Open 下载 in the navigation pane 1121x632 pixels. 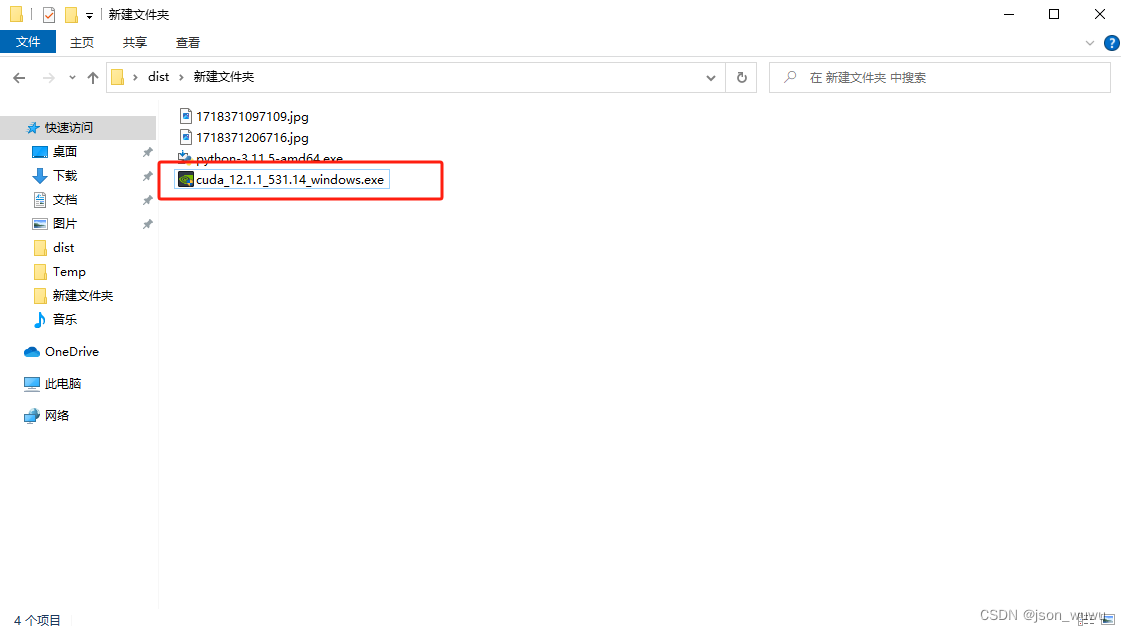pos(64,175)
